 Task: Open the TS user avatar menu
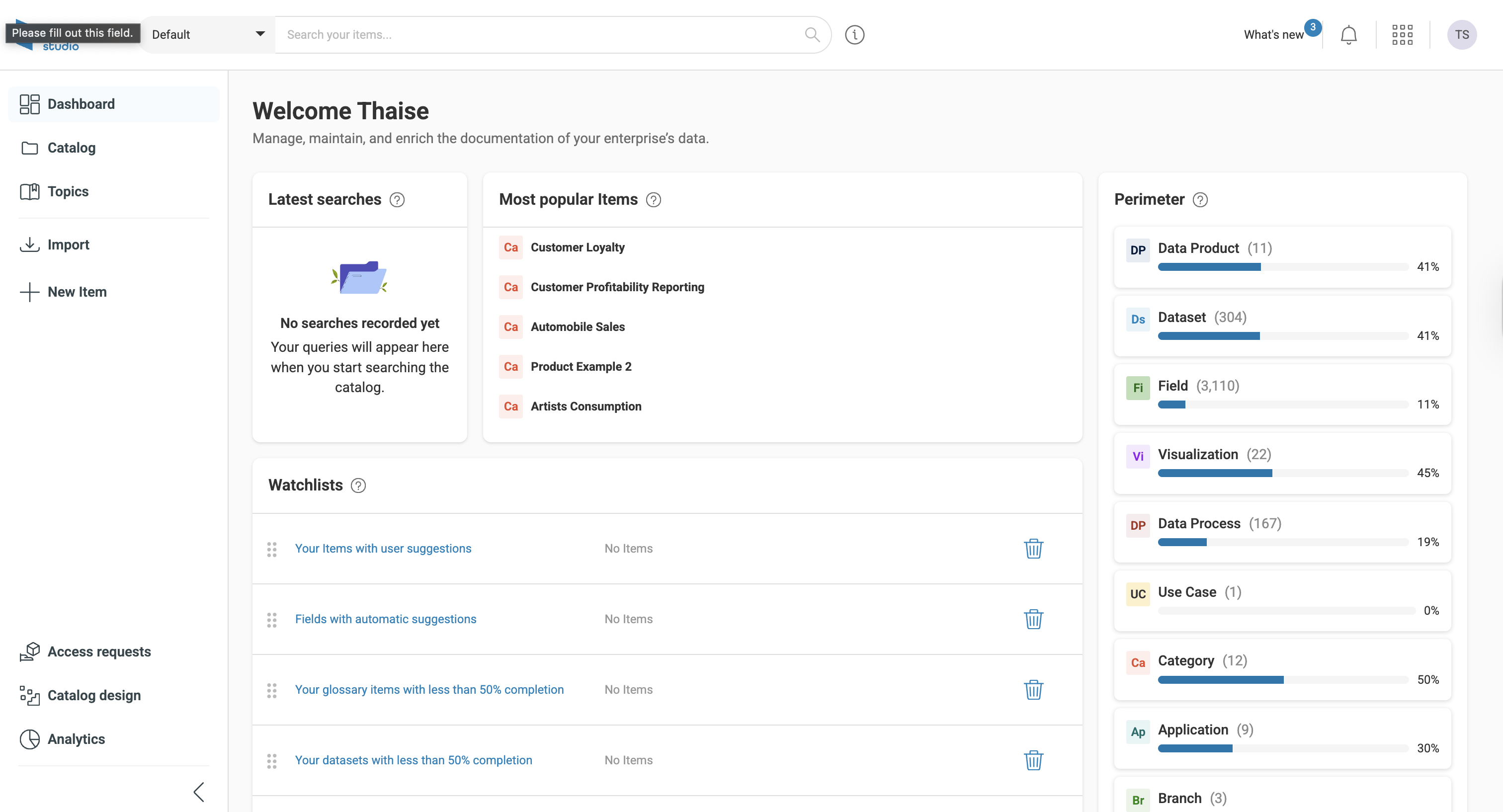1462,35
